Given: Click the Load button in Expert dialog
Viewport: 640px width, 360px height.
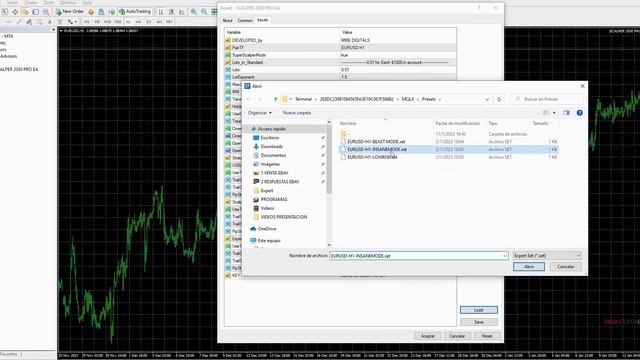Looking at the screenshot, I should (479, 310).
